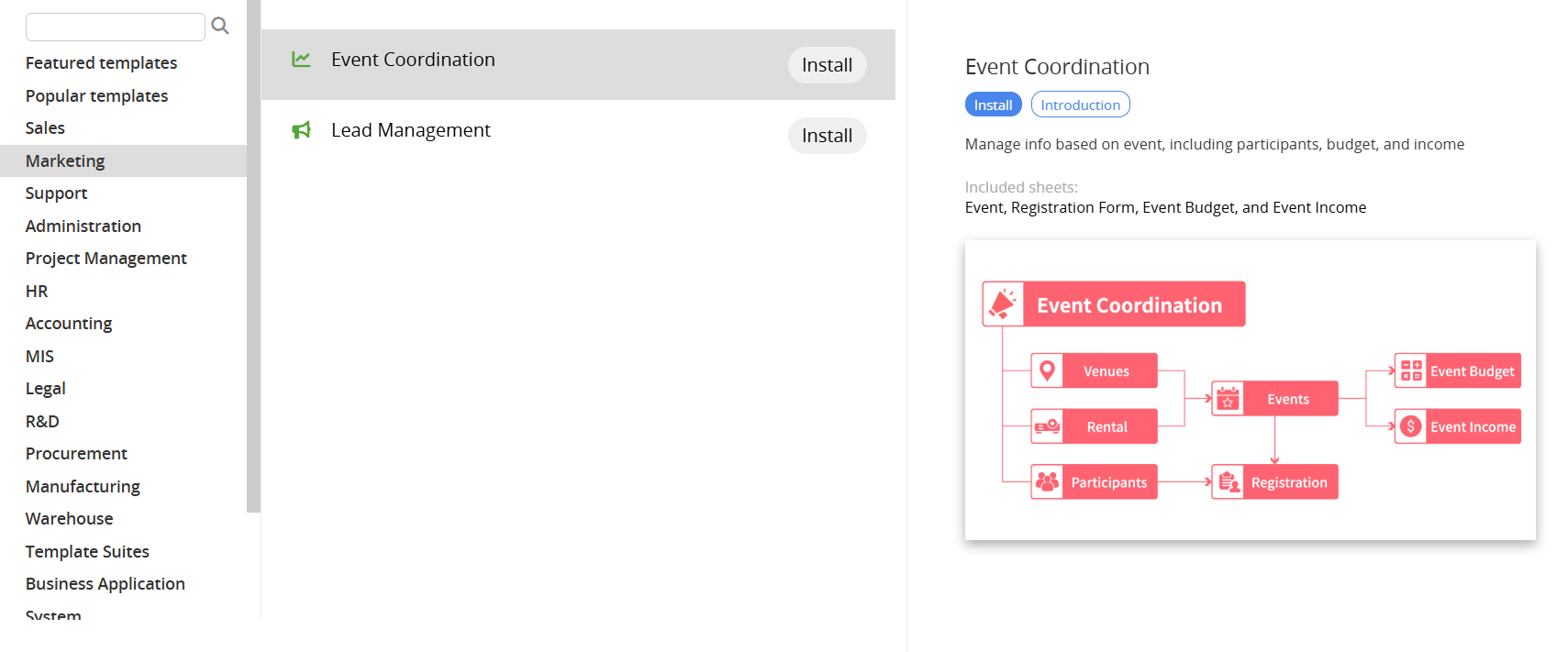The height and width of the screenshot is (652, 1568).
Task: Click the Lead Management megaphone icon
Action: (x=301, y=130)
